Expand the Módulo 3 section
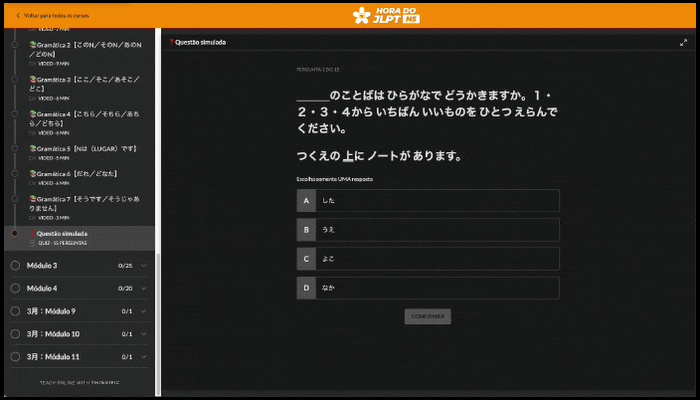Image resolution: width=700 pixels, height=400 pixels. click(79, 266)
